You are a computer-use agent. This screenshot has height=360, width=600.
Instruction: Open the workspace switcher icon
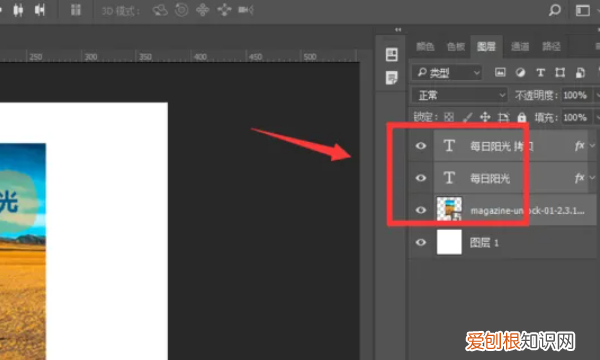pos(582,10)
